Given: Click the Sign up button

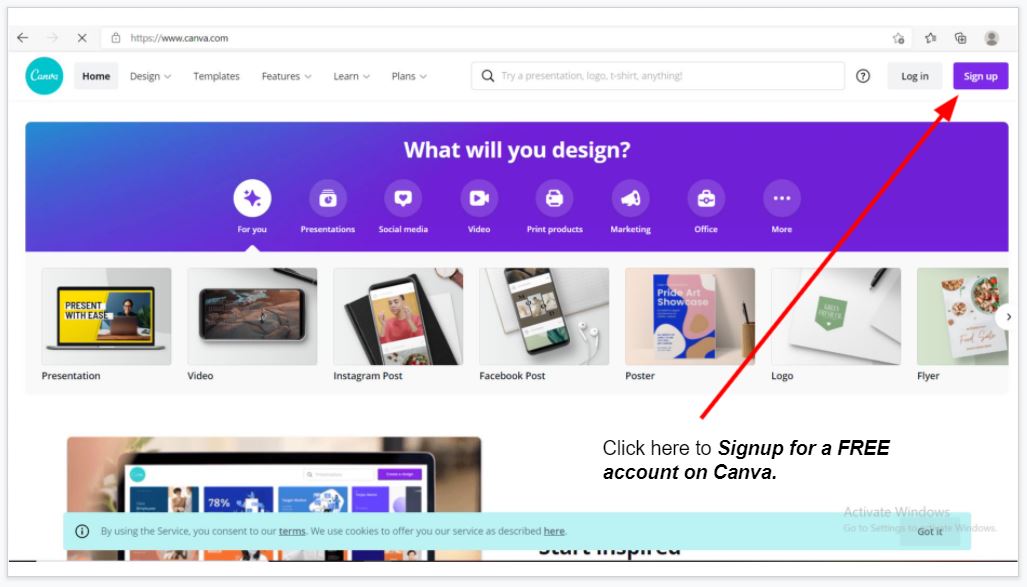Looking at the screenshot, I should point(980,76).
